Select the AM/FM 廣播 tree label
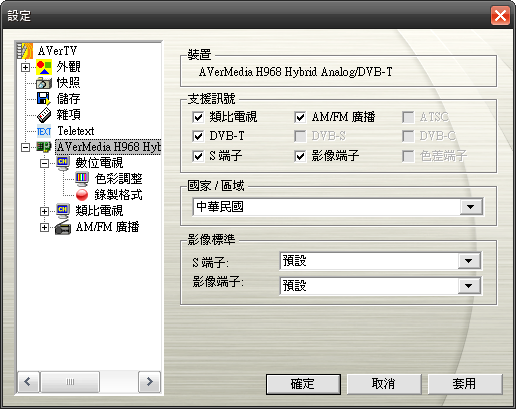The width and height of the screenshot is (516, 409). [x=107, y=227]
